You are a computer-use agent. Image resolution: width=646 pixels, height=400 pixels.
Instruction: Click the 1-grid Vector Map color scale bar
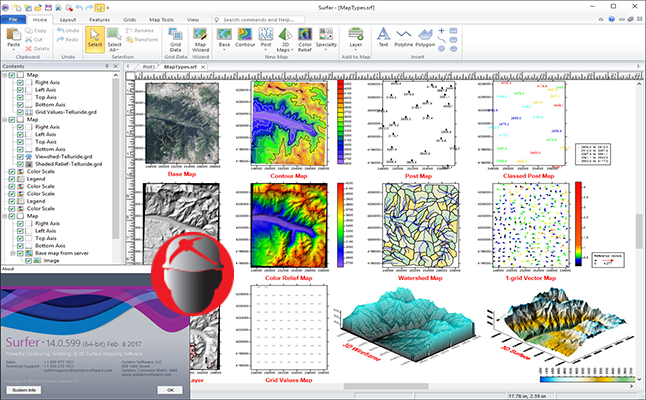[578, 223]
